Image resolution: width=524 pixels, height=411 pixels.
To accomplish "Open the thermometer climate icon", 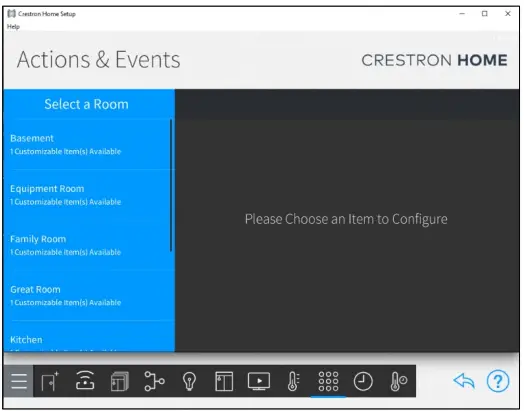I will [x=293, y=381].
